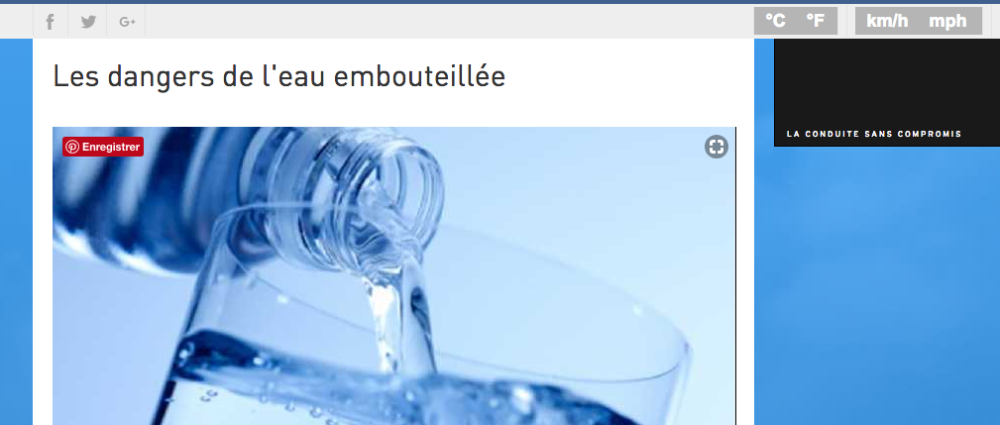Click the Pinterest logo in the Enregistrer badge

click(x=72, y=147)
